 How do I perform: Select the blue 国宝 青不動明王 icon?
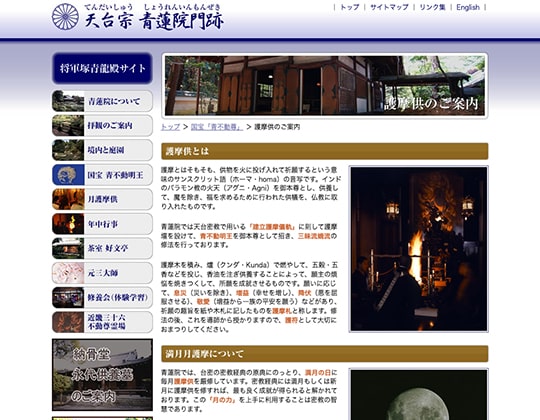[68, 175]
